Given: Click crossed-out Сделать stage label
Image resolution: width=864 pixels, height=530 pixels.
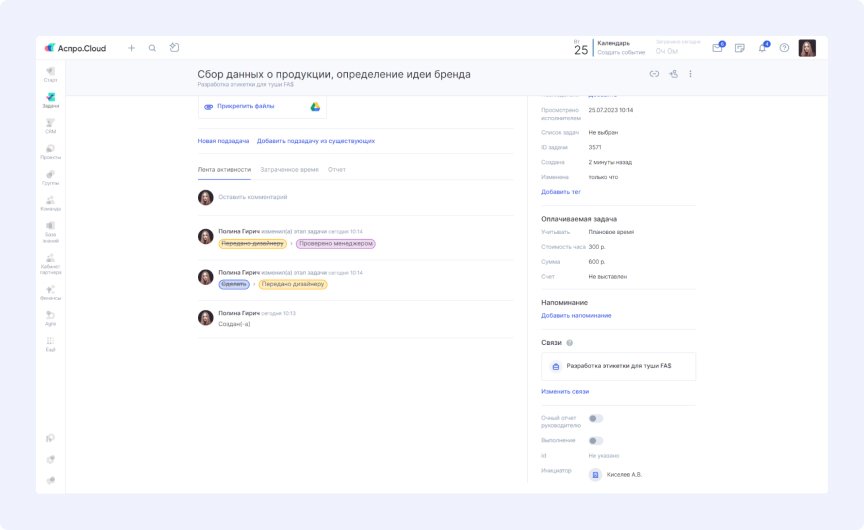Looking at the screenshot, I should pyautogui.click(x=234, y=284).
